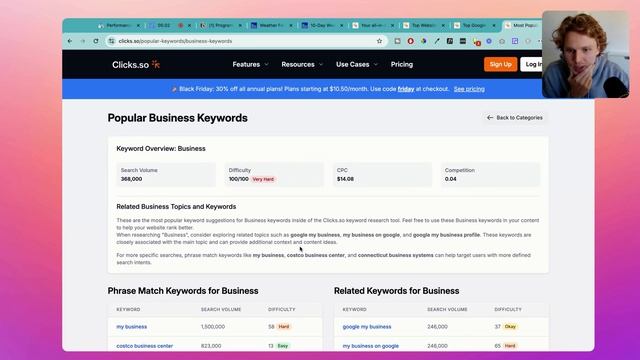The height and width of the screenshot is (360, 640).
Task: Click the browser forward arrow
Action: click(83, 41)
